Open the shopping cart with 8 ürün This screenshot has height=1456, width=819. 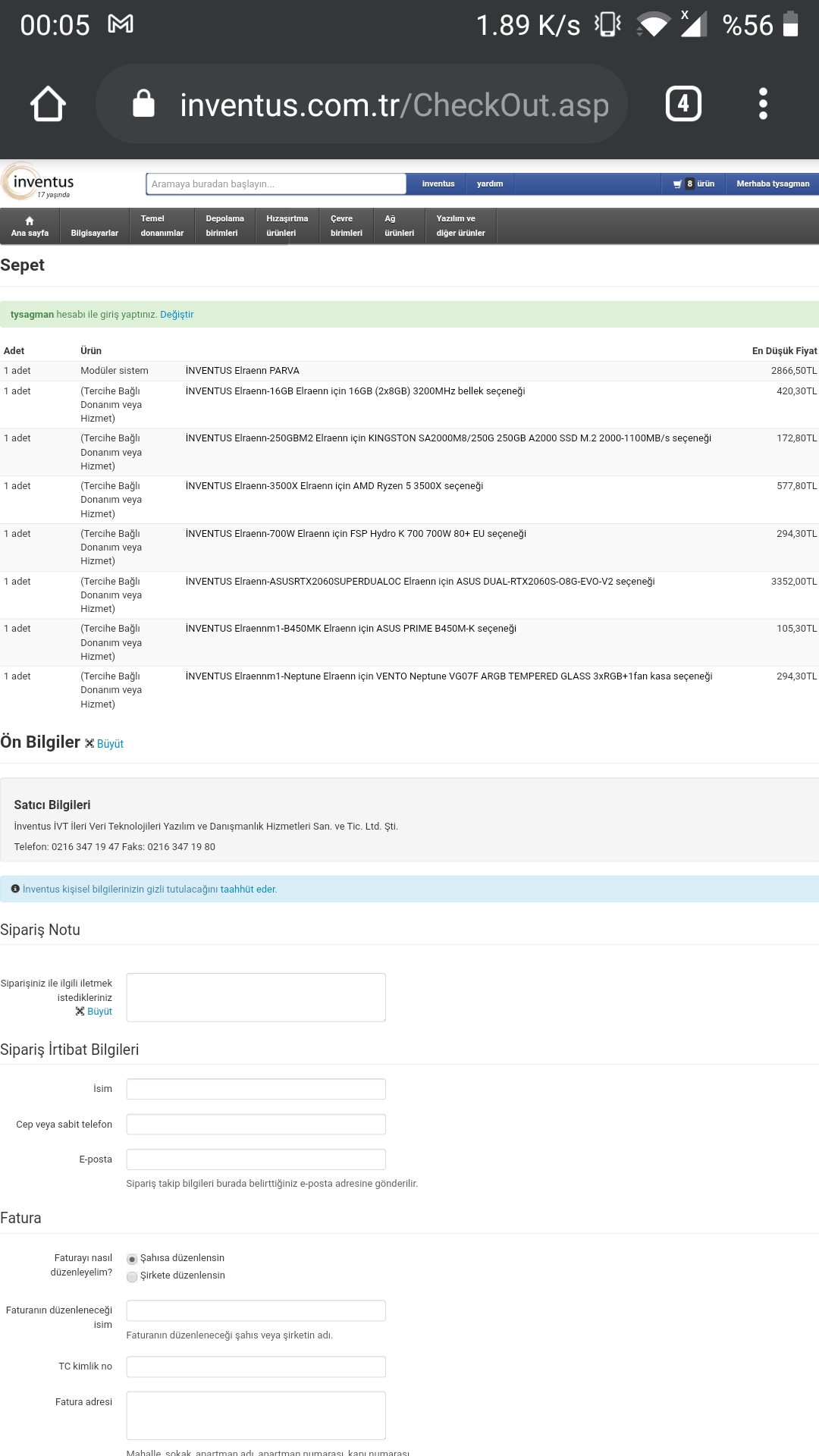693,184
